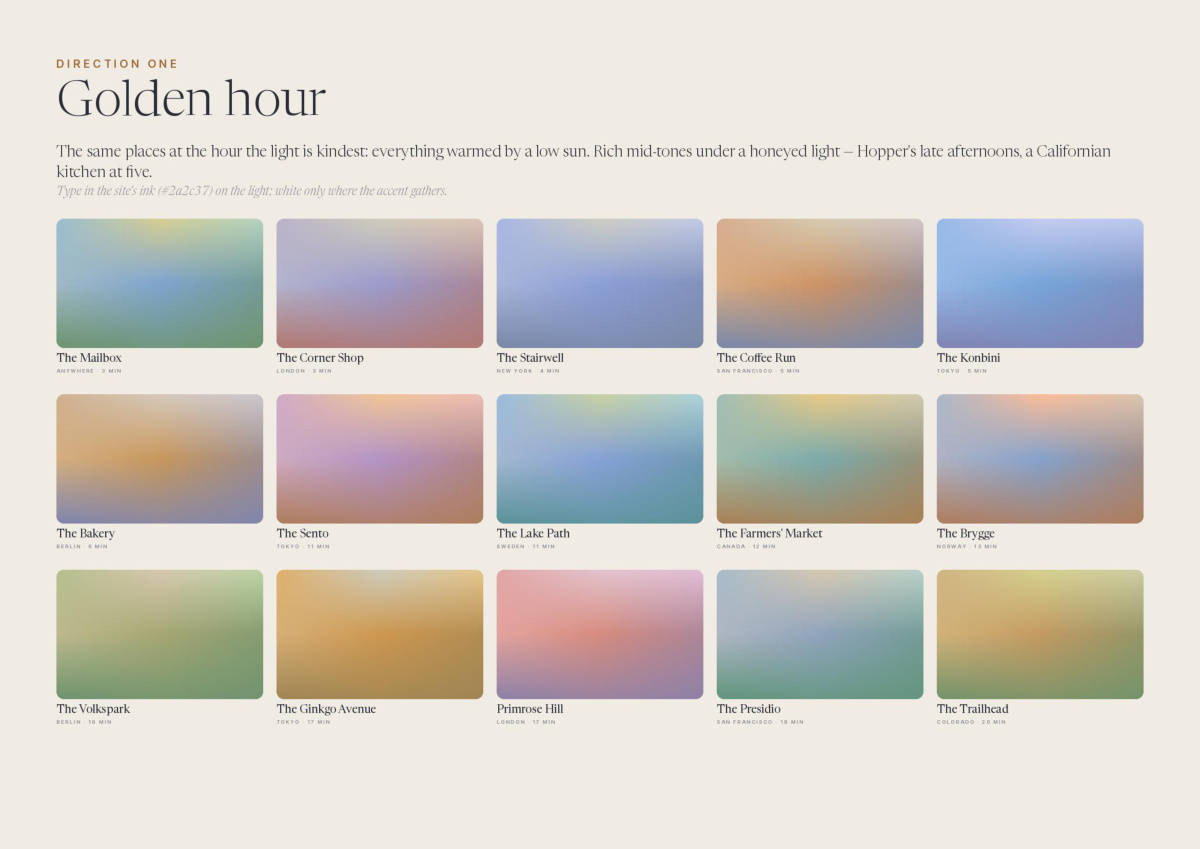1200x849 pixels.
Task: Click the Primrose Hill gradient image
Action: click(x=600, y=634)
